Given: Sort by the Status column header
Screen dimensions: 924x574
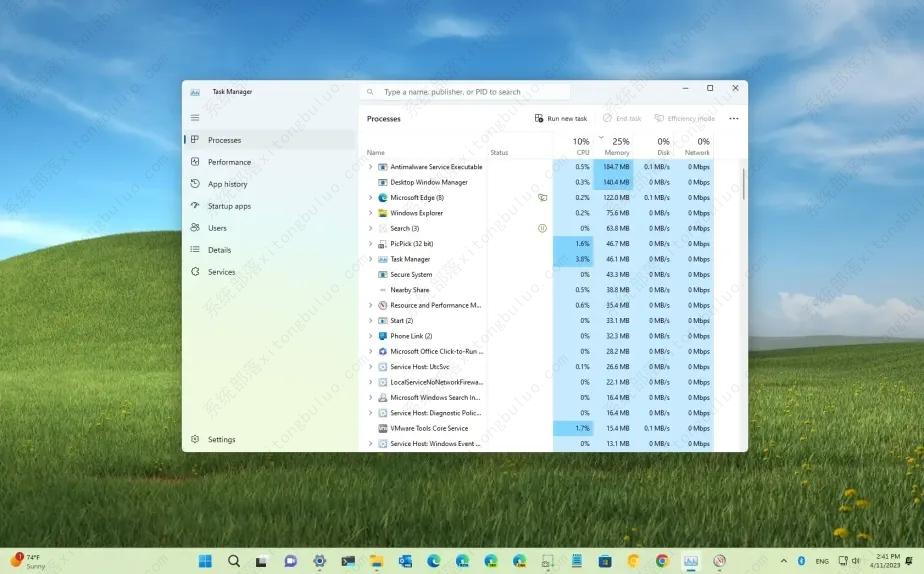Looking at the screenshot, I should point(499,153).
